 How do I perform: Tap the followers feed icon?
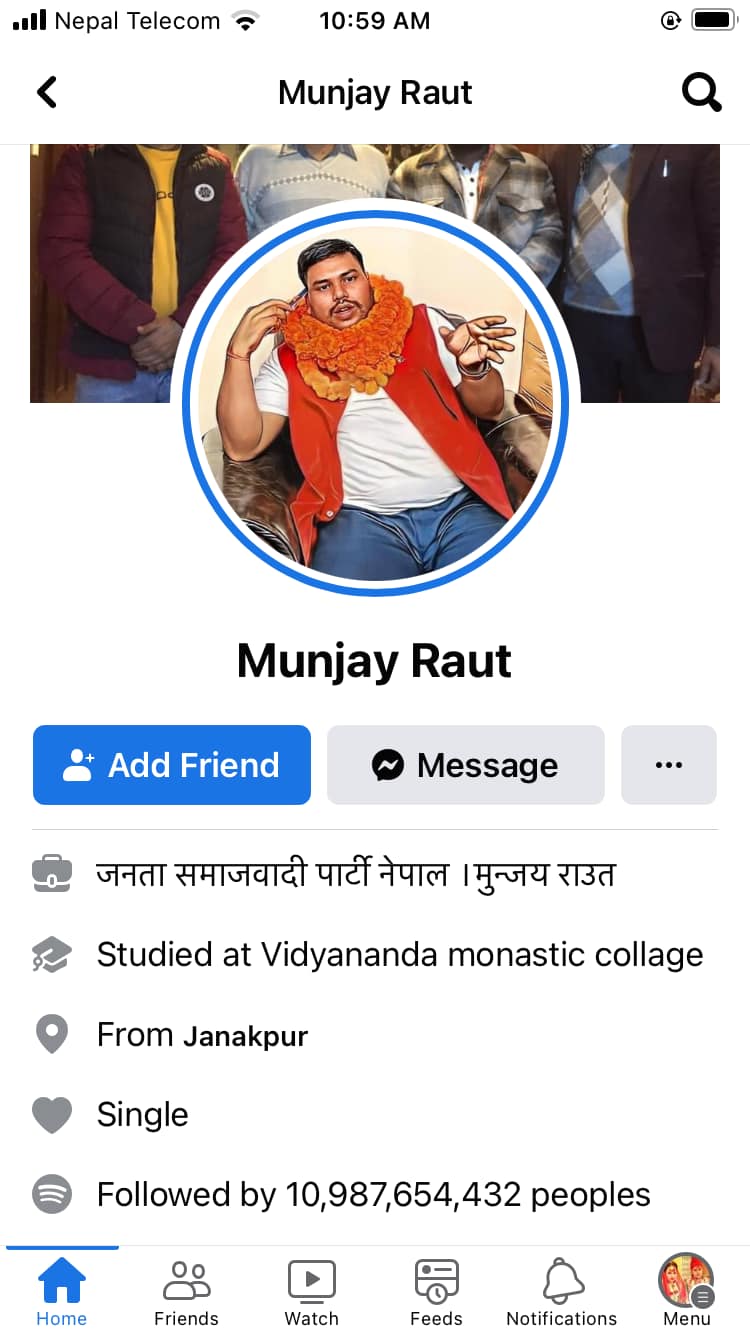[52, 1194]
